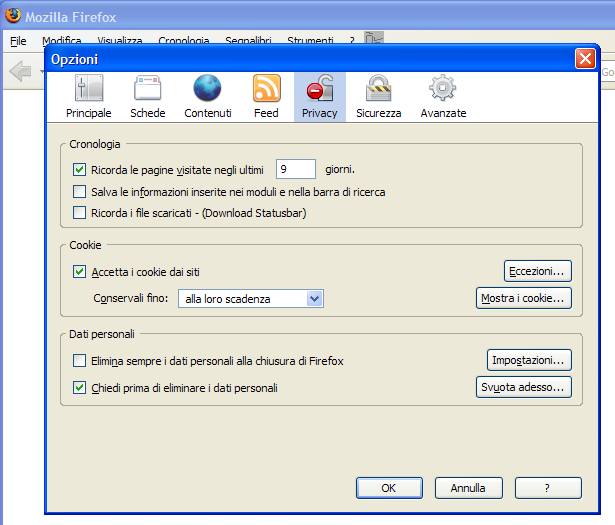Open the Segnalibri menu
The image size is (615, 525).
pyautogui.click(x=248, y=40)
